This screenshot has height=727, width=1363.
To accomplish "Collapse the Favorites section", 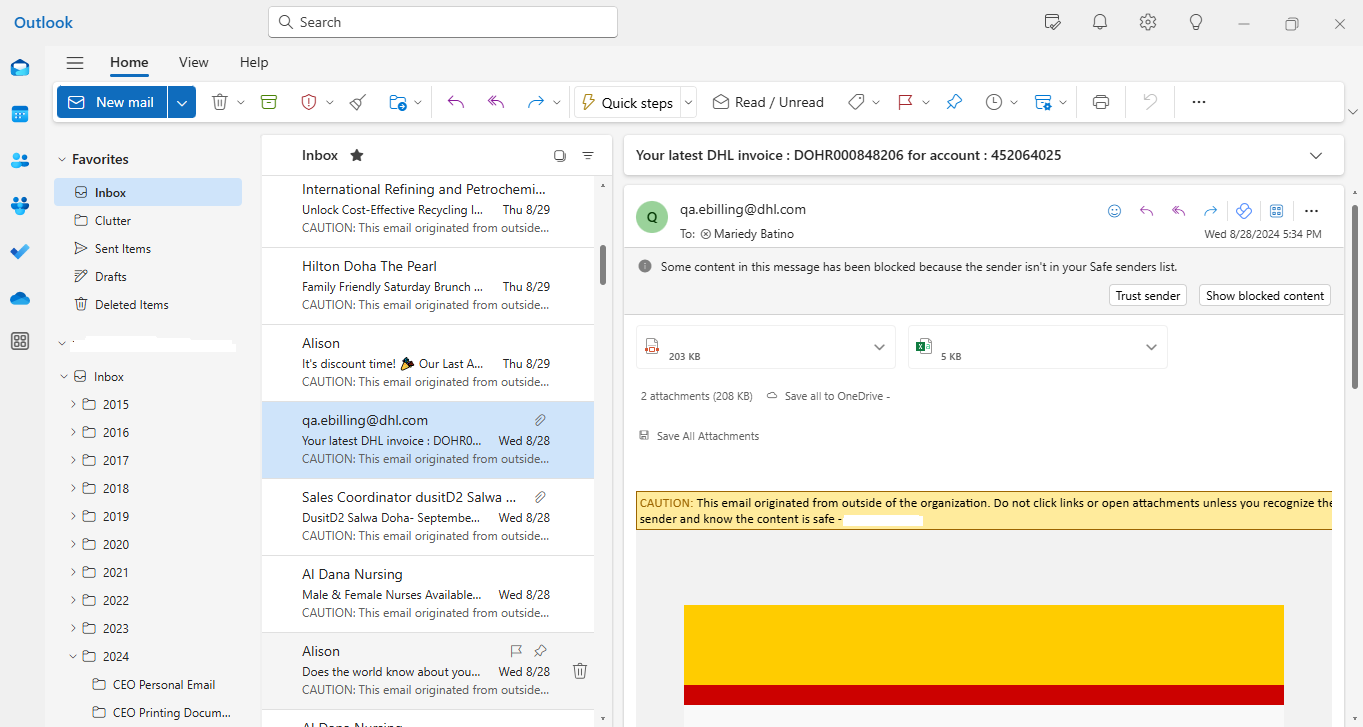I will (x=62, y=160).
